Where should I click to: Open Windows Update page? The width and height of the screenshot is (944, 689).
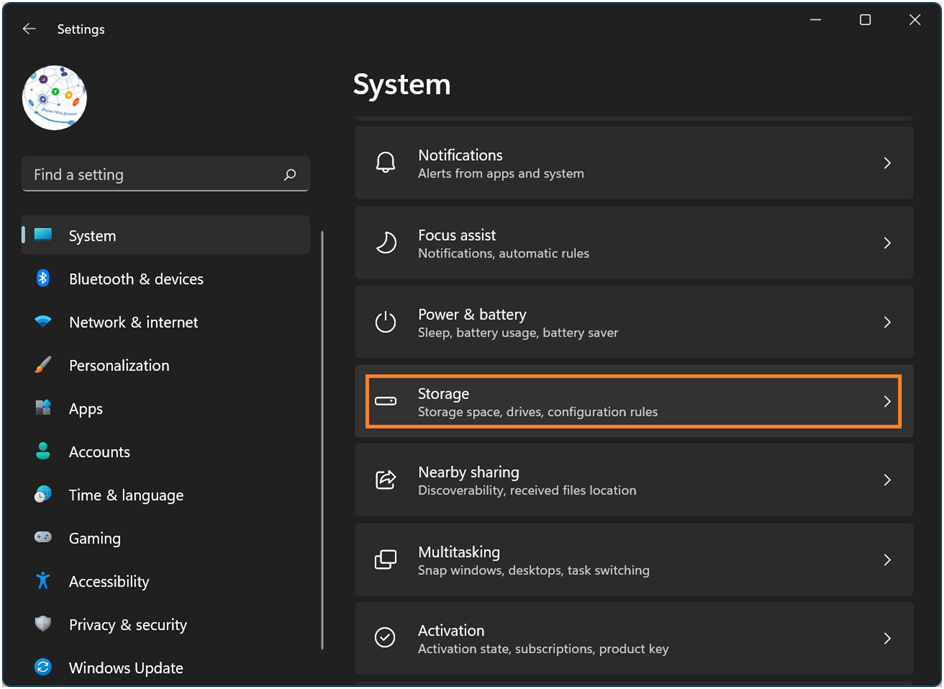pyautogui.click(x=166, y=667)
